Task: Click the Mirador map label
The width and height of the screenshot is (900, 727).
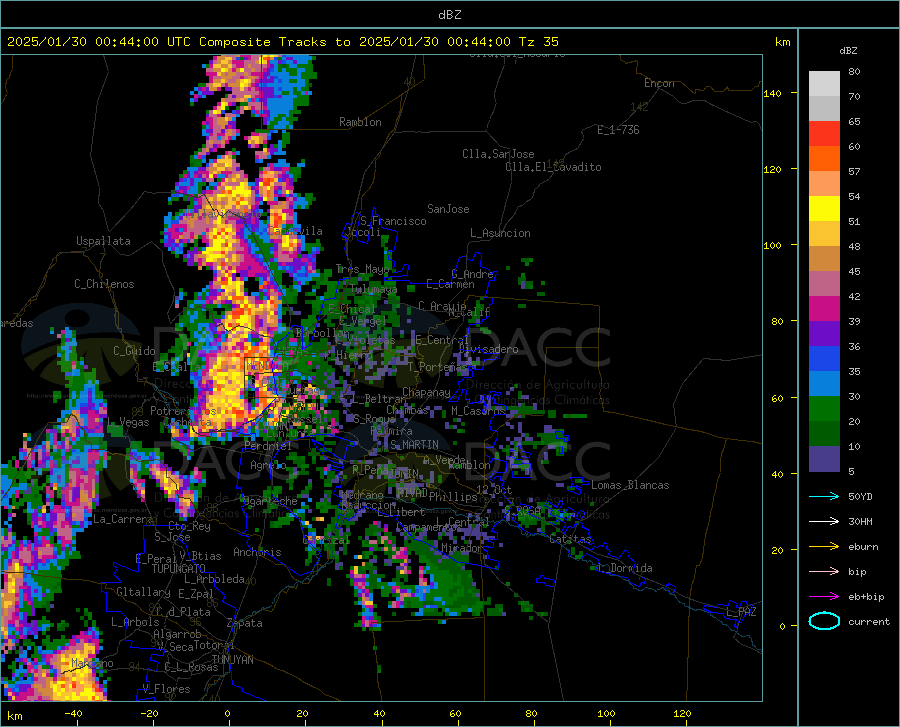Action: 461,548
